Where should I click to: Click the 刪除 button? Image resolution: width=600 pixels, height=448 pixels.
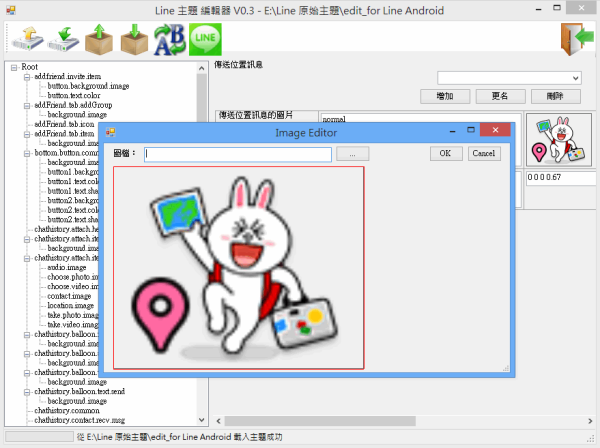(556, 96)
